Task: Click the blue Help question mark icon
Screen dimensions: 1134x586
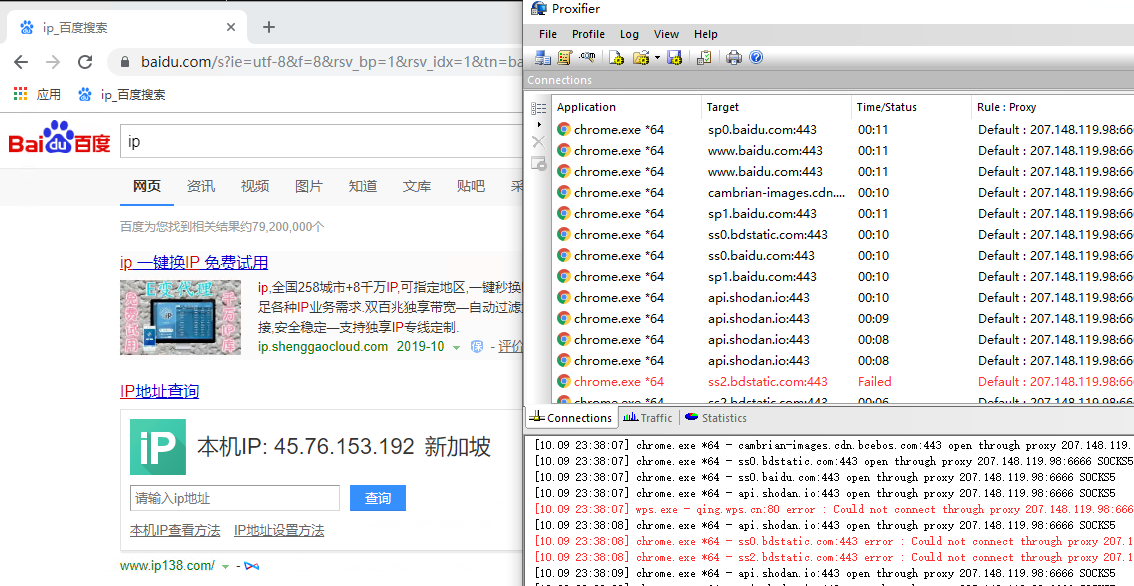Action: click(756, 58)
